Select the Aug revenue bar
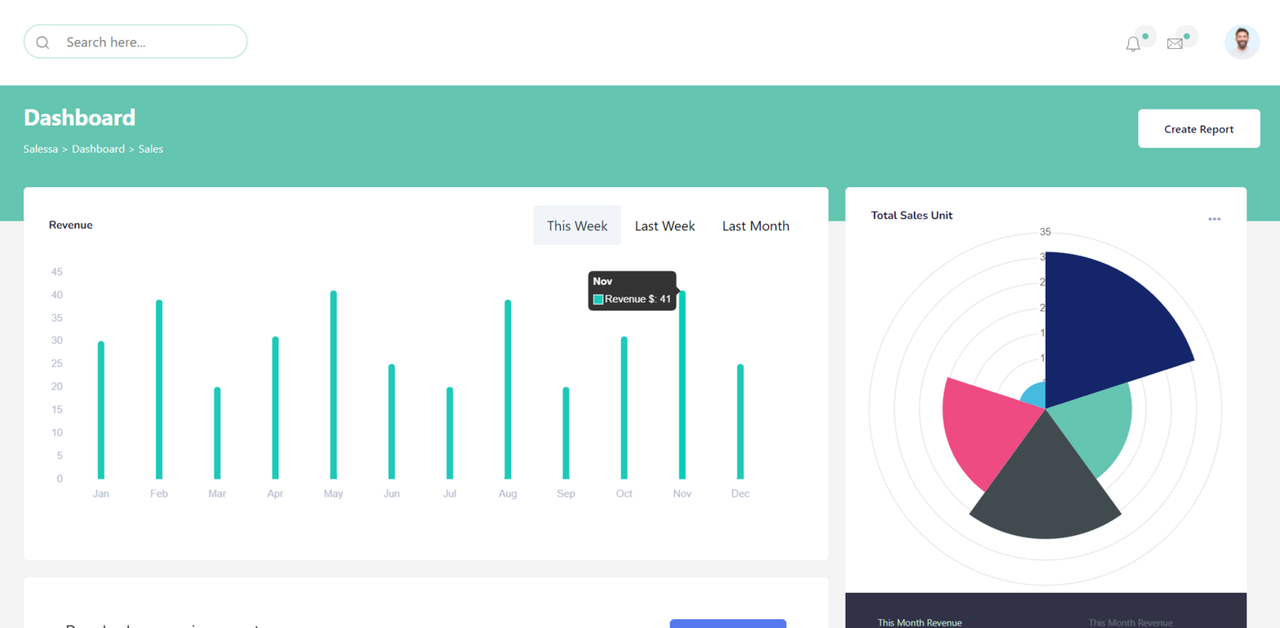Screen dimensions: 1280x628 (508, 390)
